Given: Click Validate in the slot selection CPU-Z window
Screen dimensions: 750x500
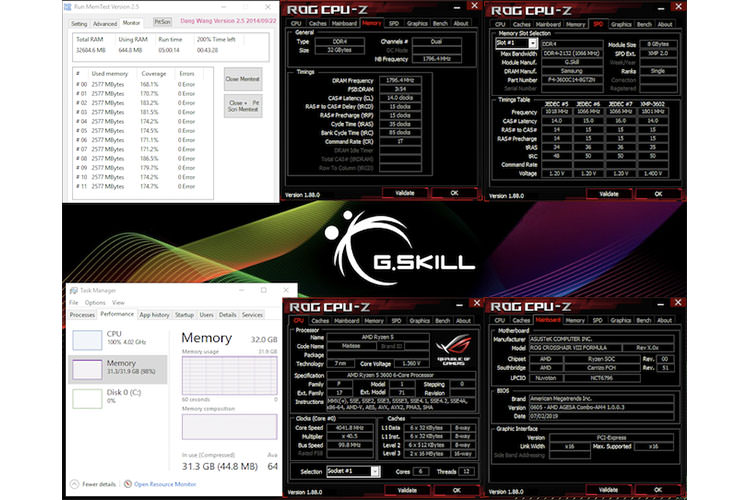Looking at the screenshot, I should pos(608,194).
